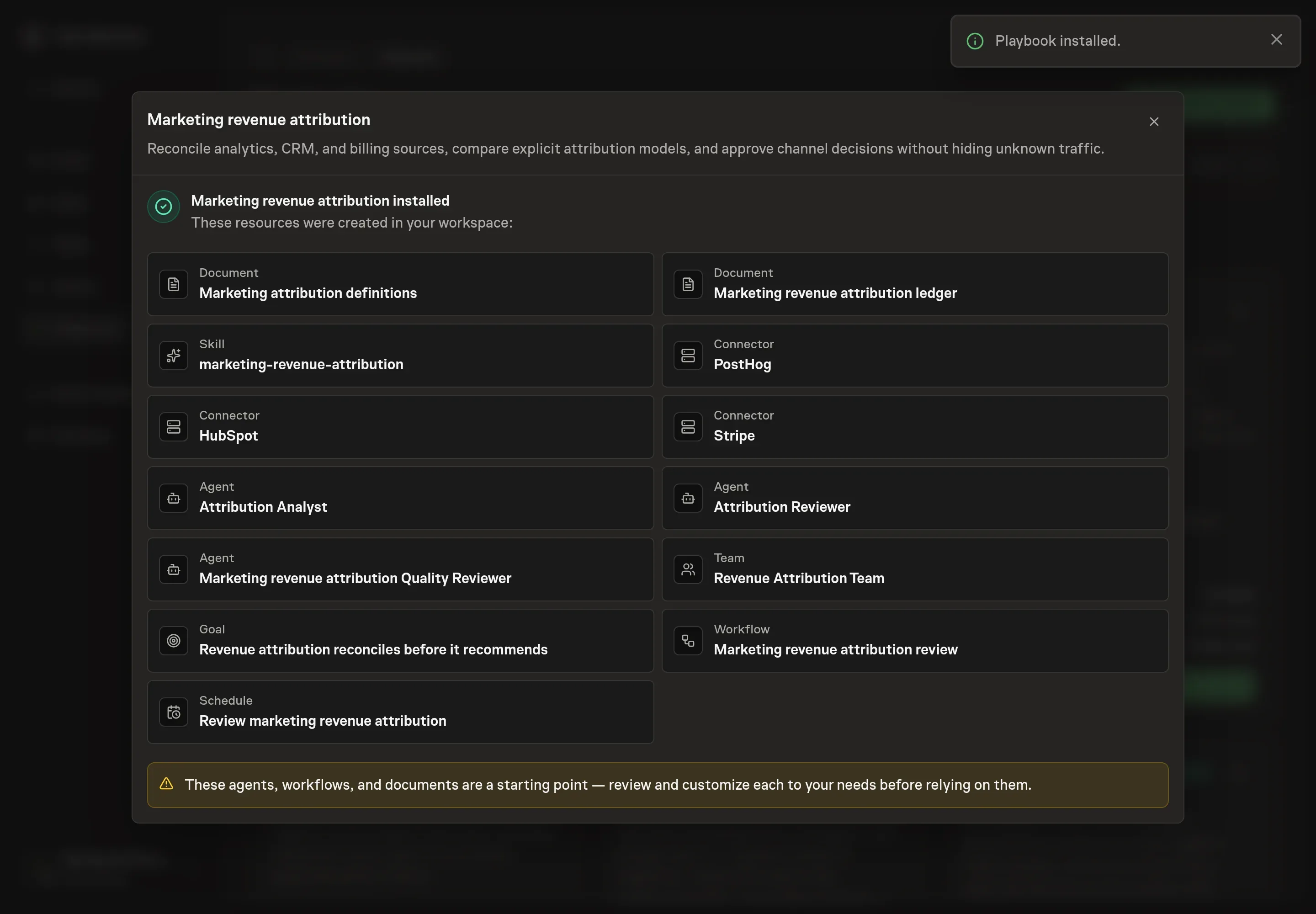The height and width of the screenshot is (914, 1316).
Task: Open the Revenue Attribution Team name
Action: 799,578
